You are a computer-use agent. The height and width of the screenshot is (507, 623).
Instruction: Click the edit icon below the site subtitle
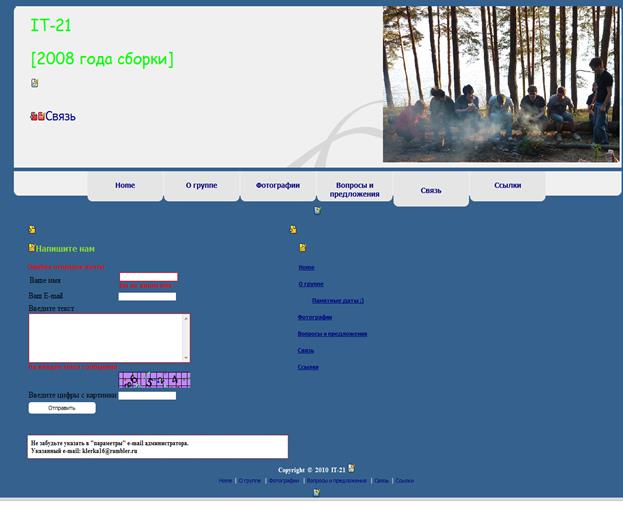(x=35, y=84)
